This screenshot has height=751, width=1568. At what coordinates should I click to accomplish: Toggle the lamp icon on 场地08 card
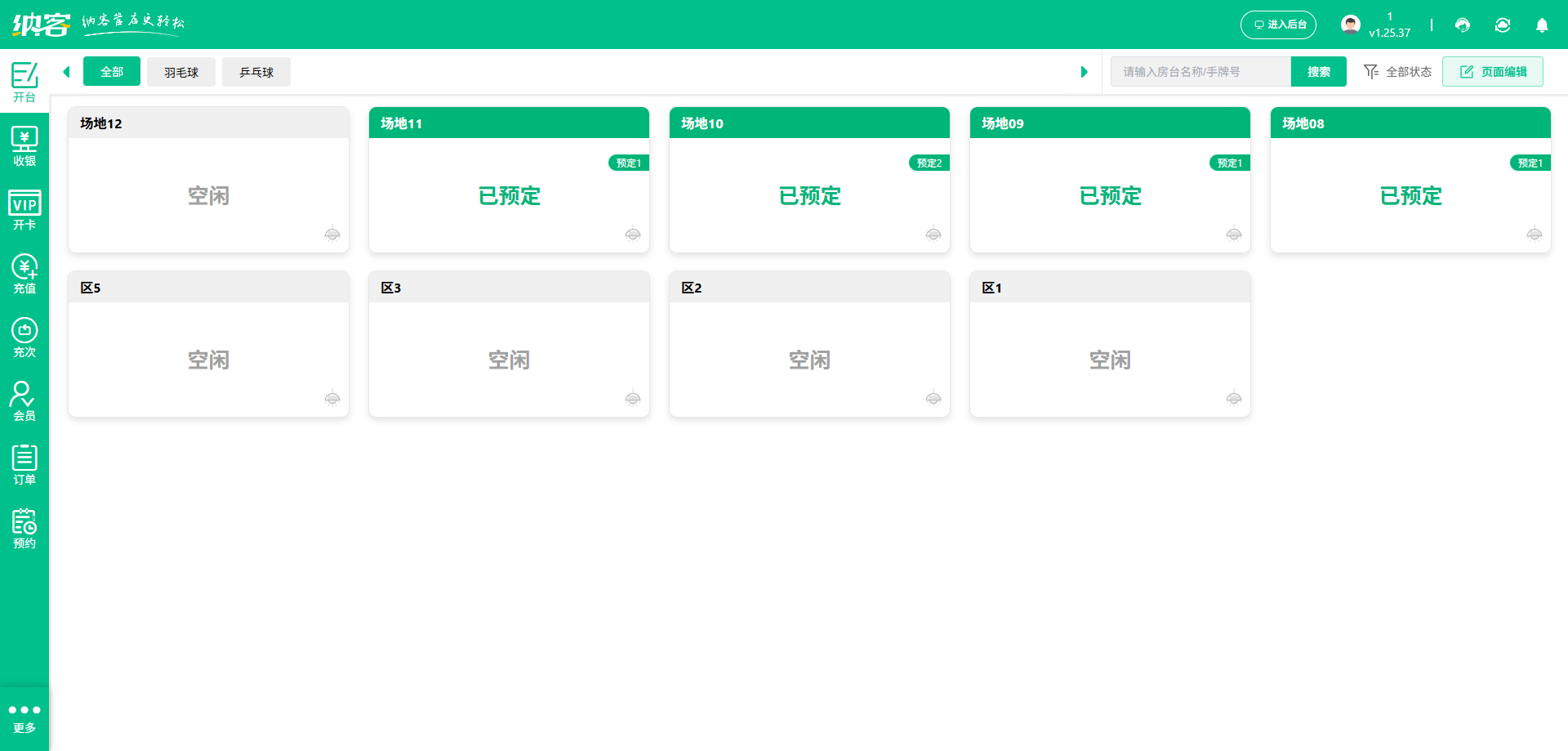(x=1535, y=235)
